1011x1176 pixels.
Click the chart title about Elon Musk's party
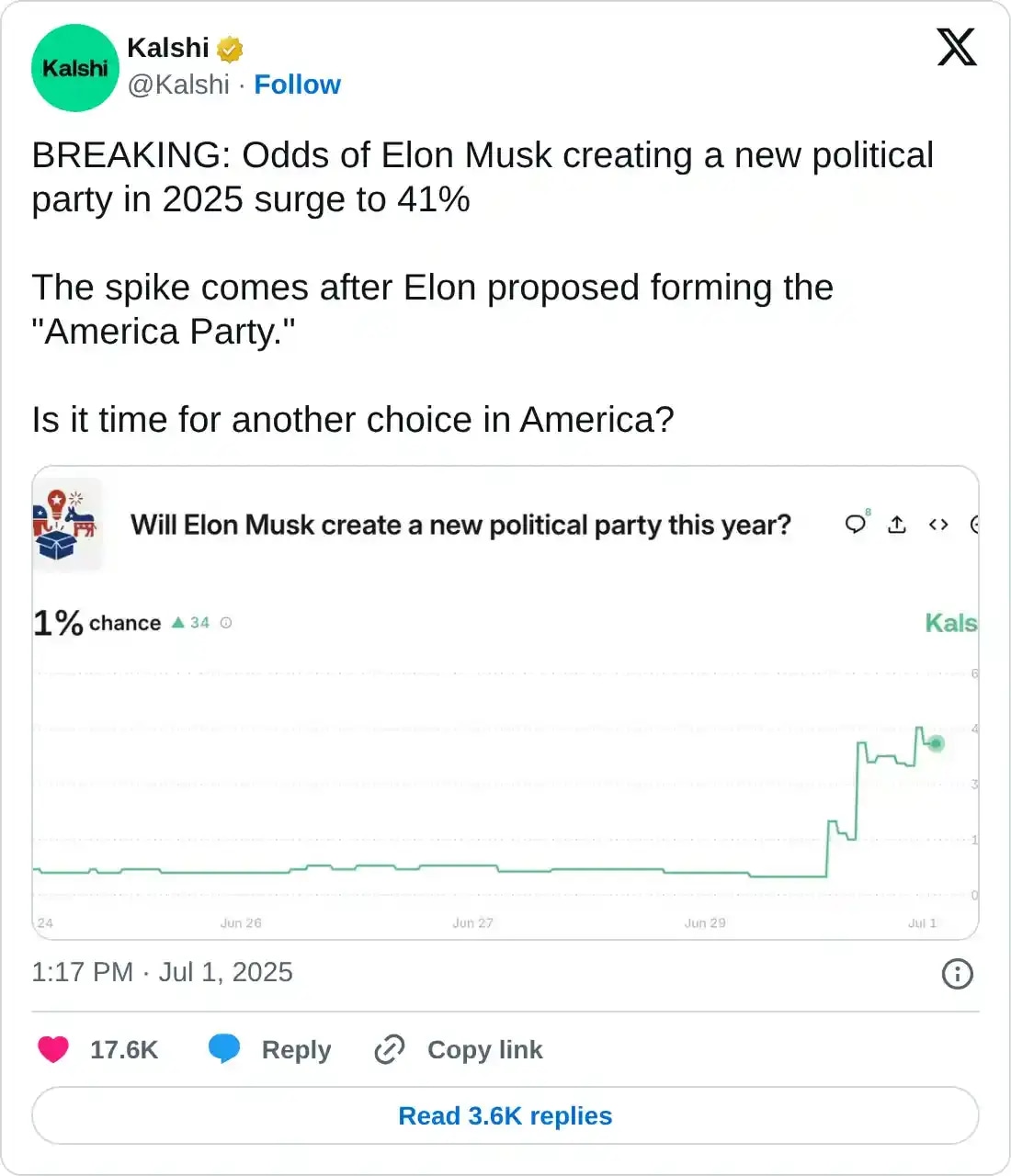tap(460, 525)
